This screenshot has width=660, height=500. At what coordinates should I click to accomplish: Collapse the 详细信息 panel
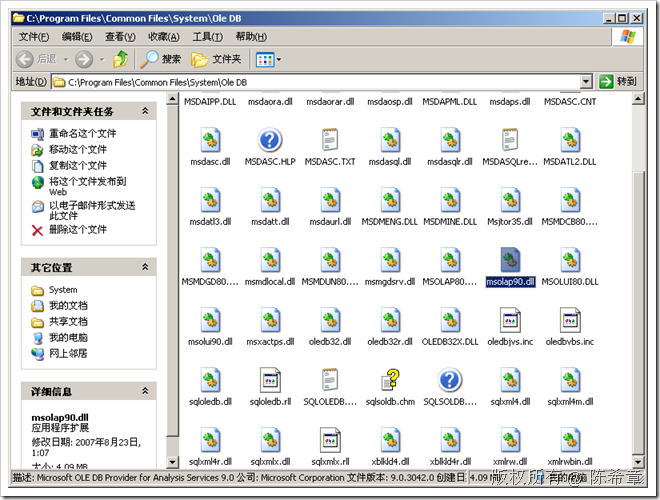point(145,391)
